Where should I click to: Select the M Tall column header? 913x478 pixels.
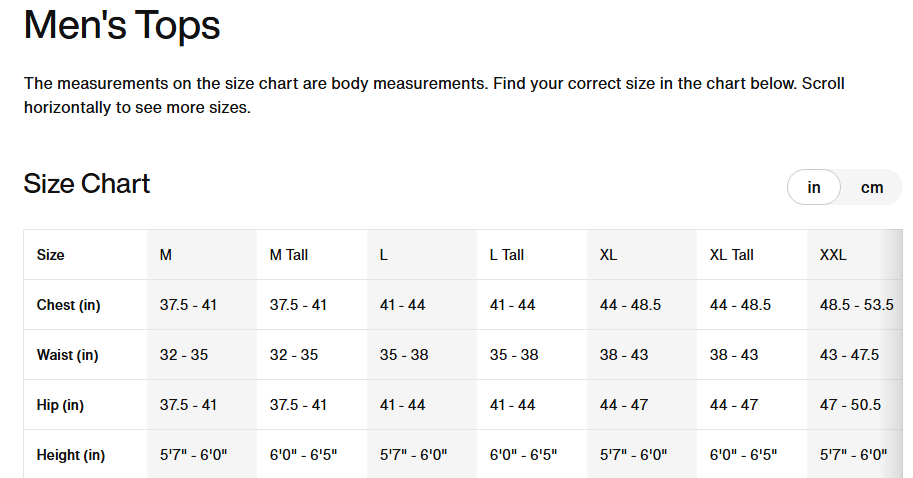(x=289, y=255)
